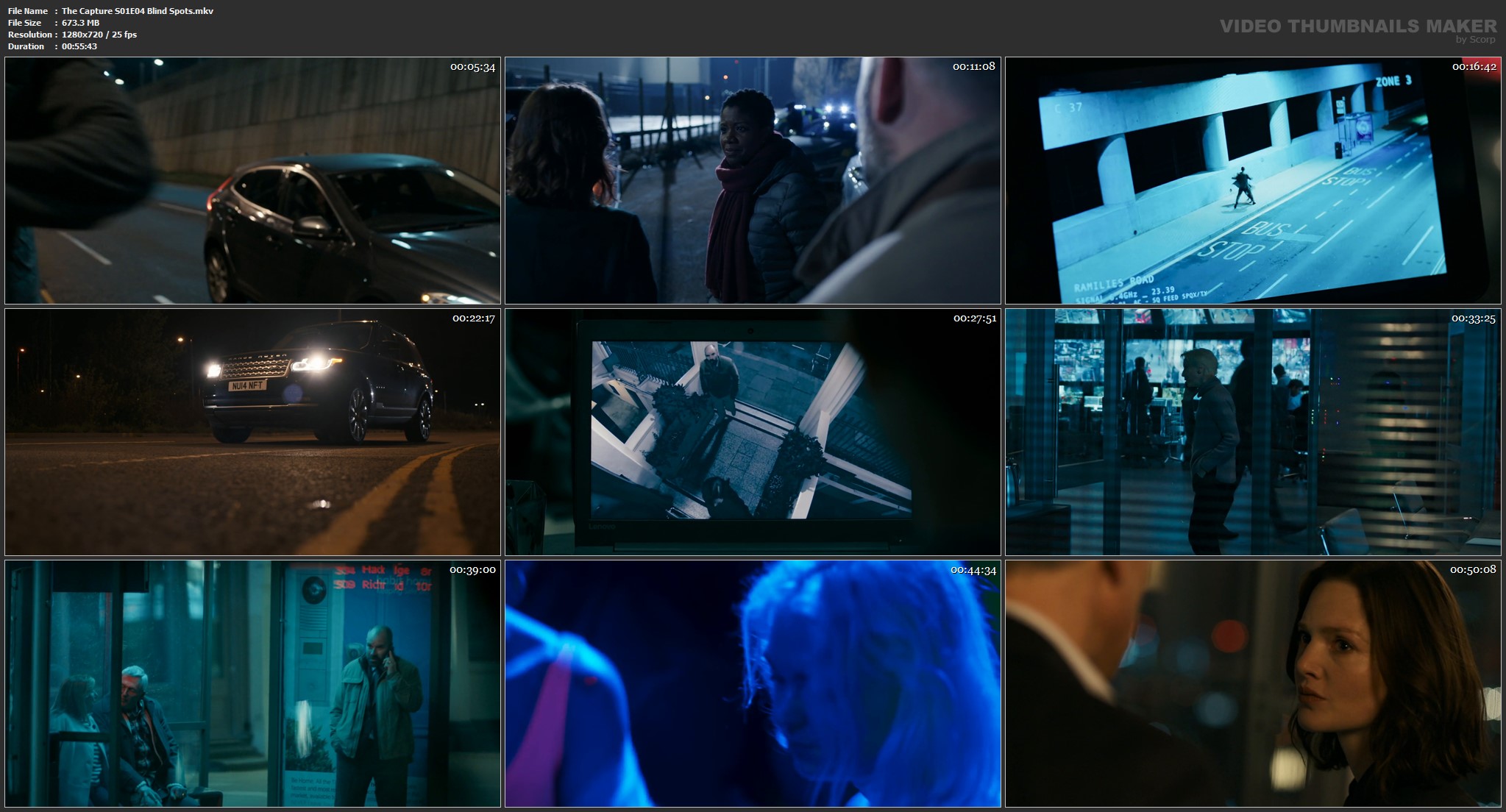Select the blue-lit thumbnail at 00:44:34

pos(752,683)
